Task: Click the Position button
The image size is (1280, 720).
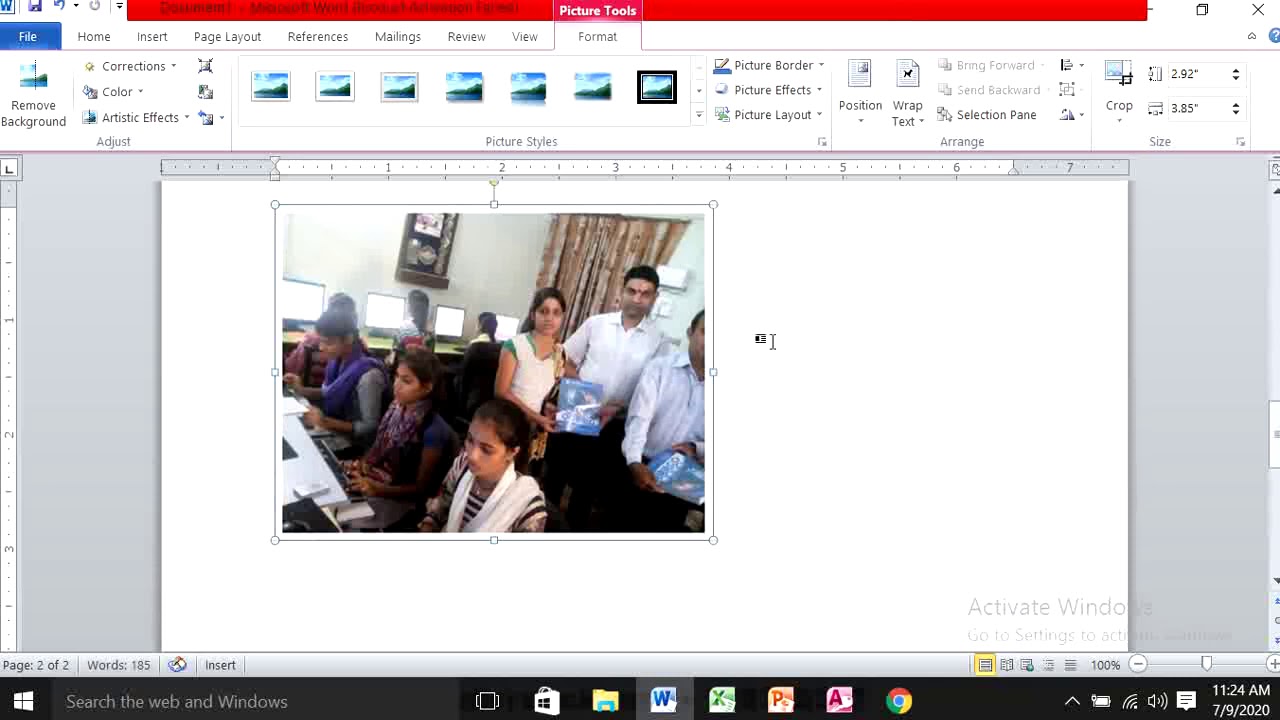Action: click(x=860, y=93)
